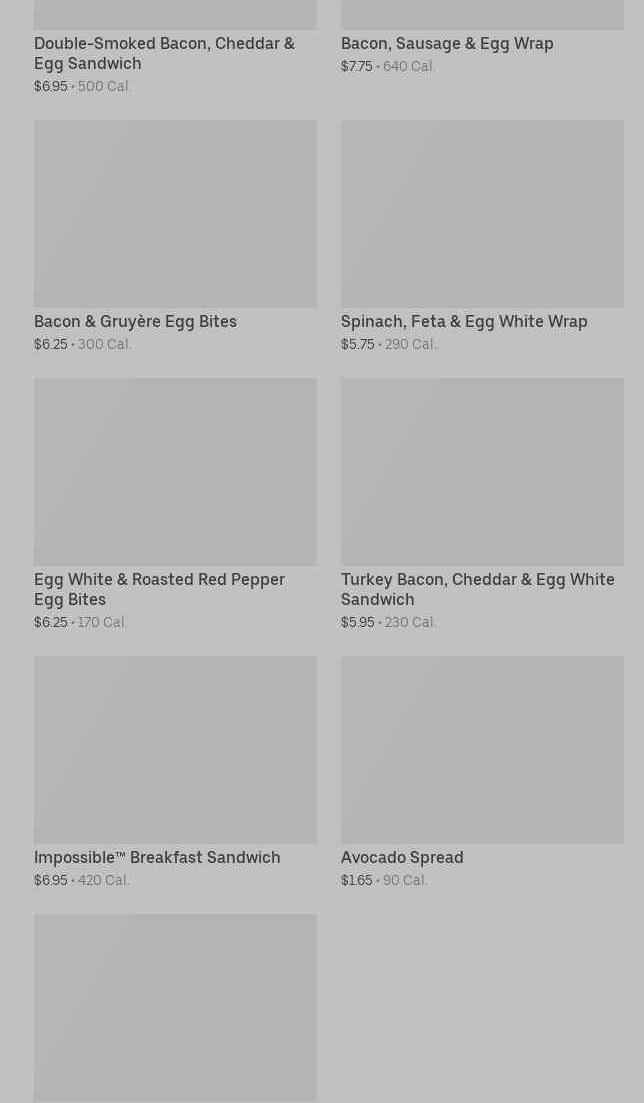The image size is (644, 1103).
Task: Open Turkey Bacon, Cheddar & Egg White Sandwich title
Action: click(477, 589)
